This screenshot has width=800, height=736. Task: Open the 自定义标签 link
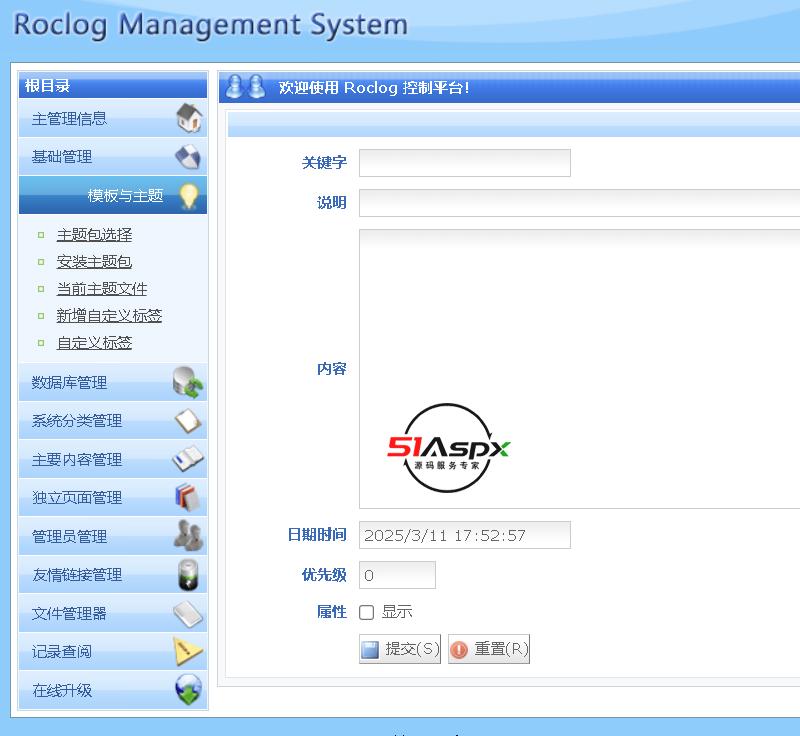94,343
